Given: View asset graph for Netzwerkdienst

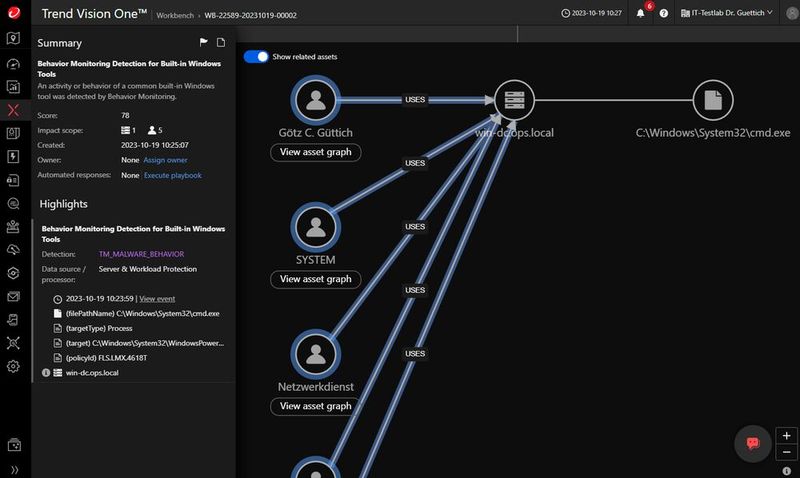Looking at the screenshot, I should (x=315, y=406).
